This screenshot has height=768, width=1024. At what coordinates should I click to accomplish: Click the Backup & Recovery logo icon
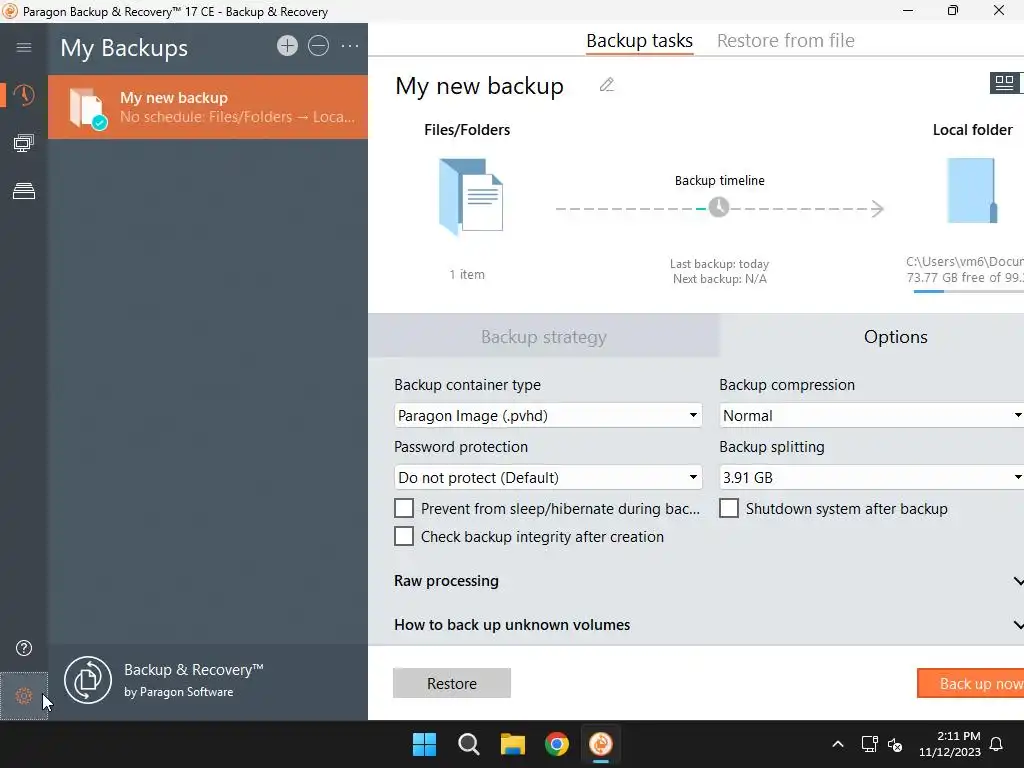point(88,680)
